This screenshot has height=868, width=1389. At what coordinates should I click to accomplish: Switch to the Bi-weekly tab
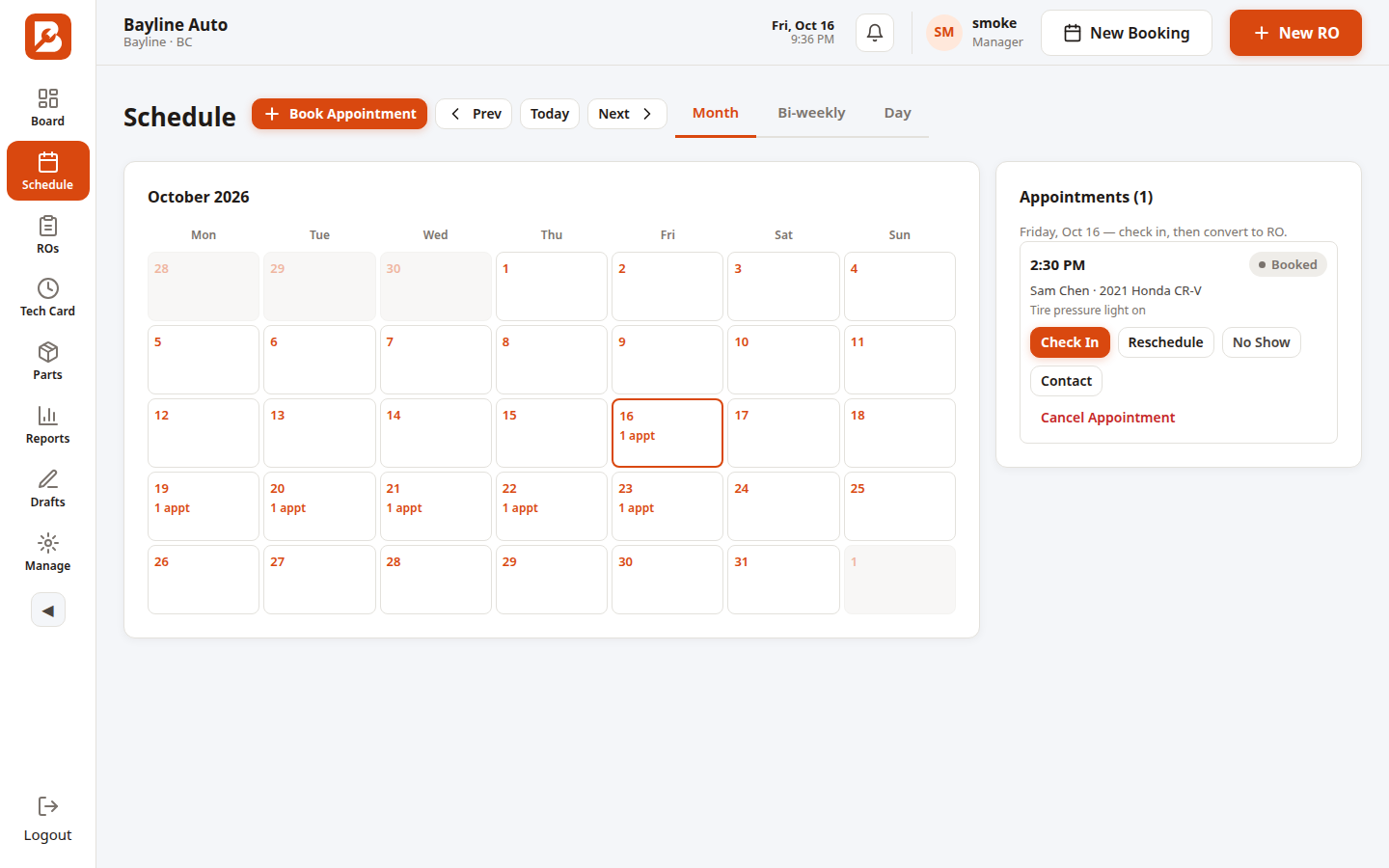812,113
